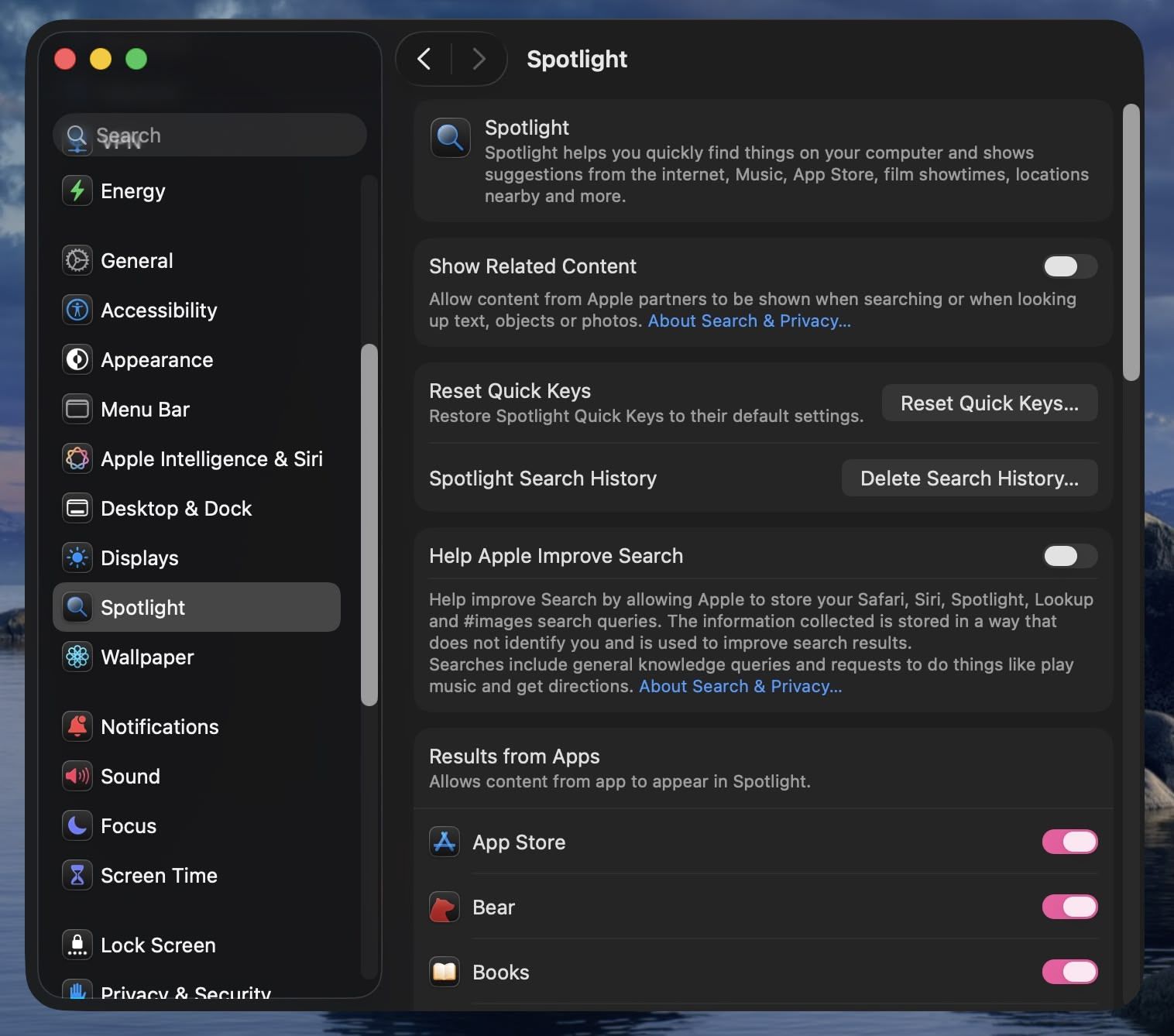The height and width of the screenshot is (1036, 1174).
Task: Click the back navigation chevron
Action: point(424,58)
